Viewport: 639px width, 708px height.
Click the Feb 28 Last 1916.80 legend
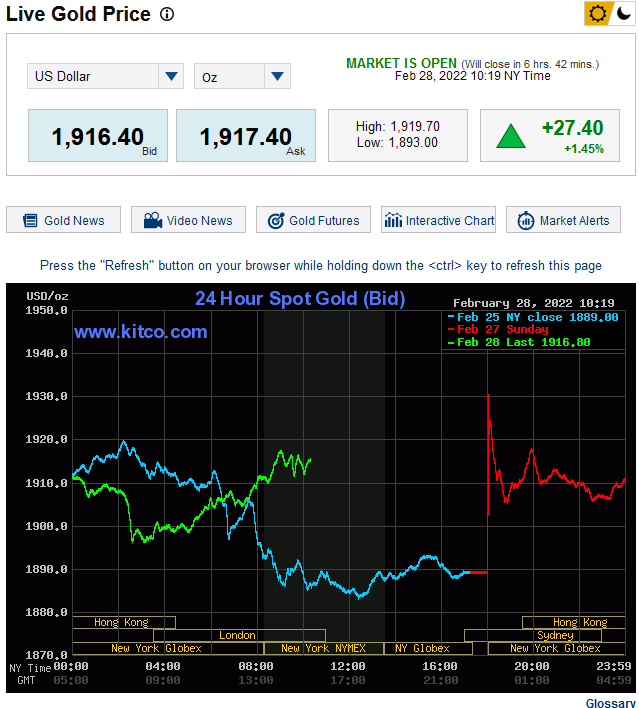[x=519, y=342]
